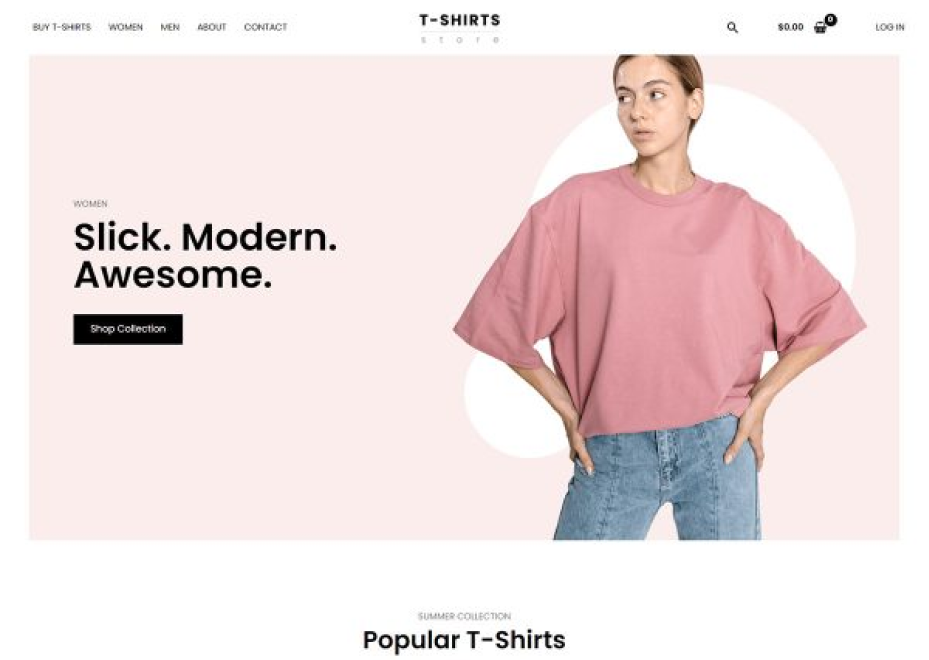Screen dimensions: 929x660
Task: Visit the ABOUT page link
Action: coord(212,27)
